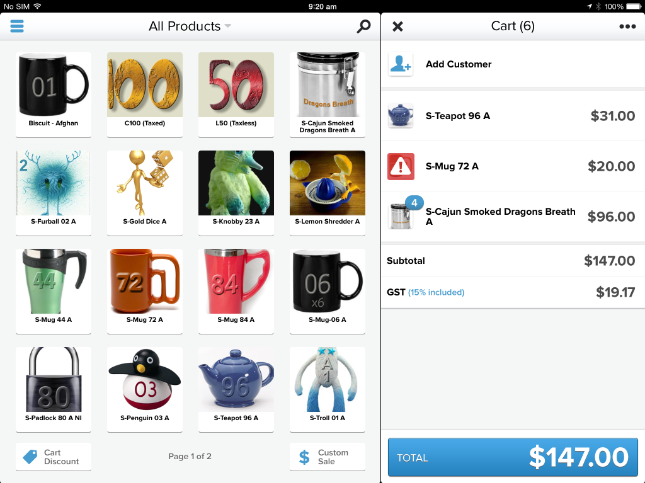The height and width of the screenshot is (483, 645).
Task: Tap the GST 15% included link
Action: point(436,292)
